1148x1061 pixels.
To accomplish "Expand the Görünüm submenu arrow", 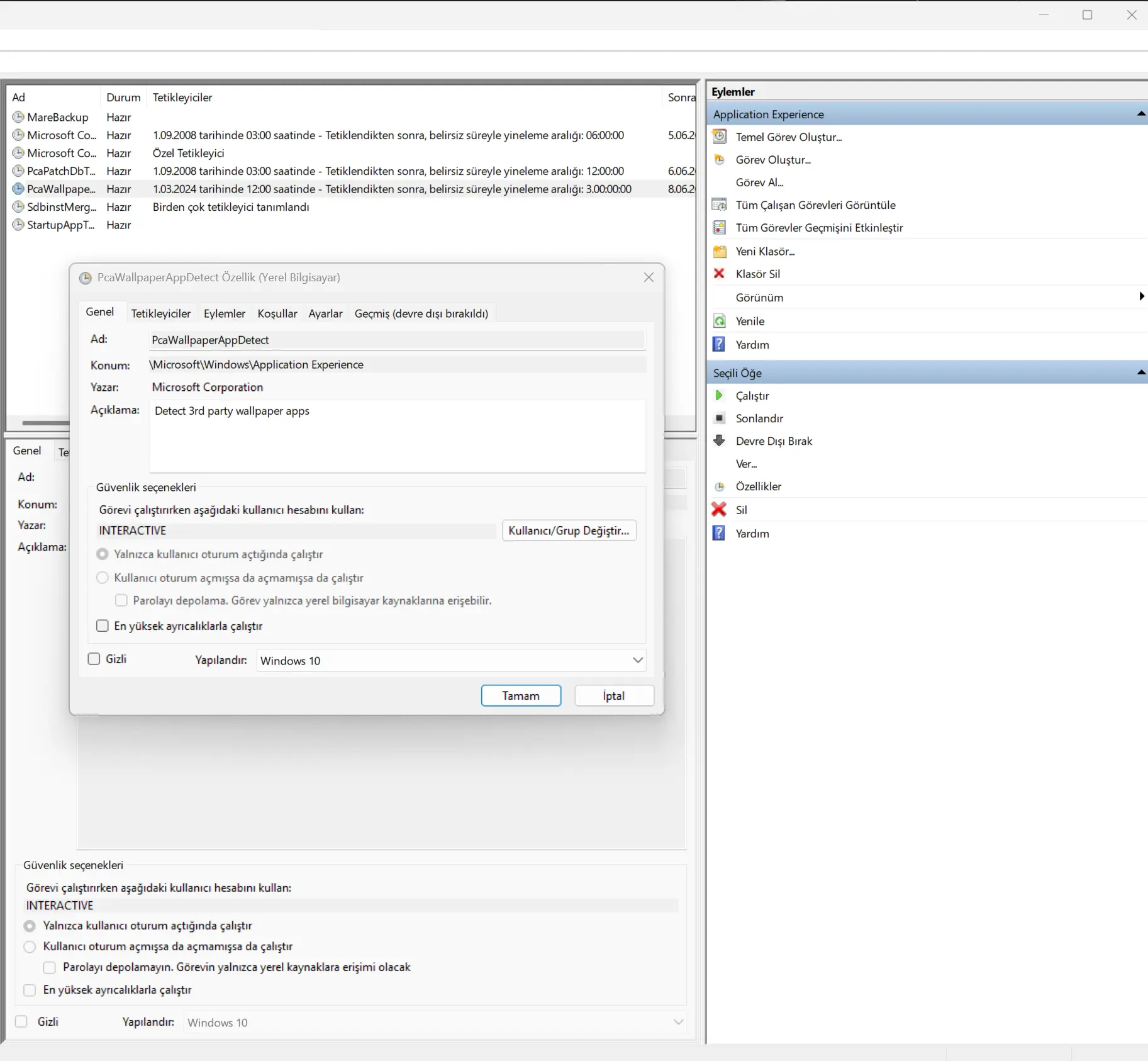I will [x=1141, y=296].
